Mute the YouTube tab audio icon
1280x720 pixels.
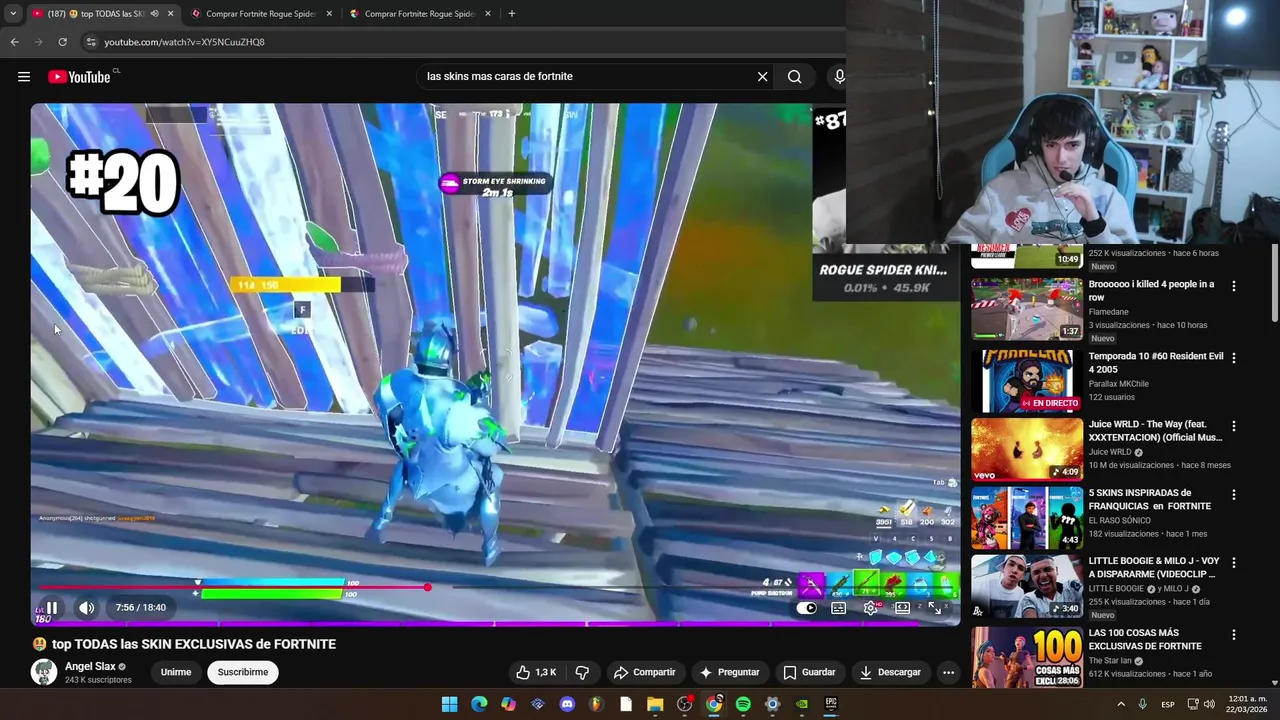[x=154, y=14]
